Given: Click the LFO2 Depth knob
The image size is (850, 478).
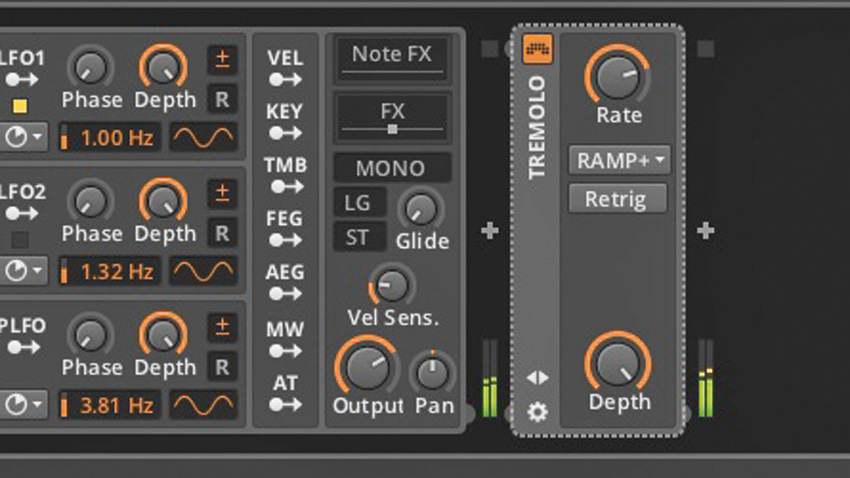Looking at the screenshot, I should click(163, 202).
